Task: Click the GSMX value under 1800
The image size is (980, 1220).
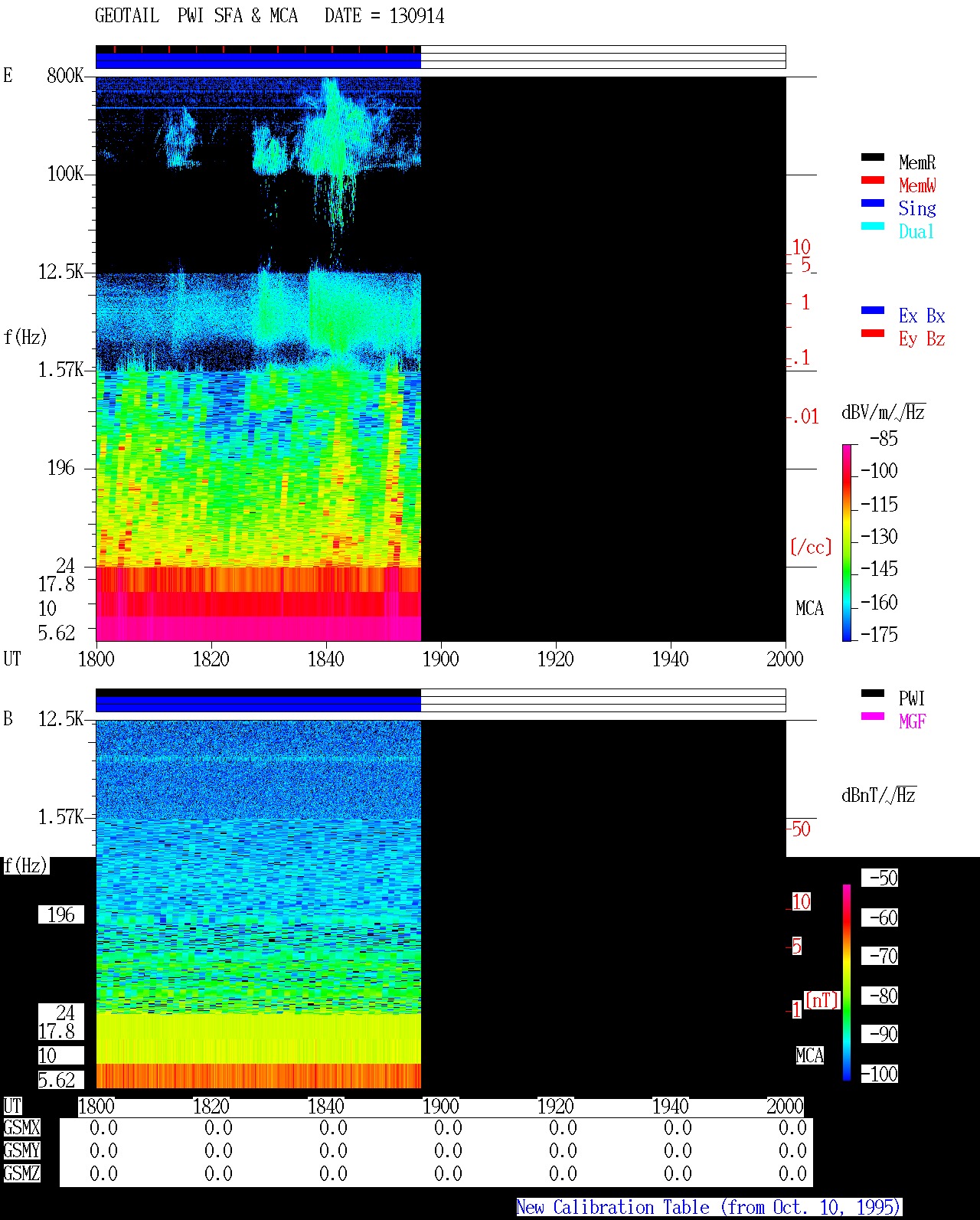Action: click(x=103, y=1127)
